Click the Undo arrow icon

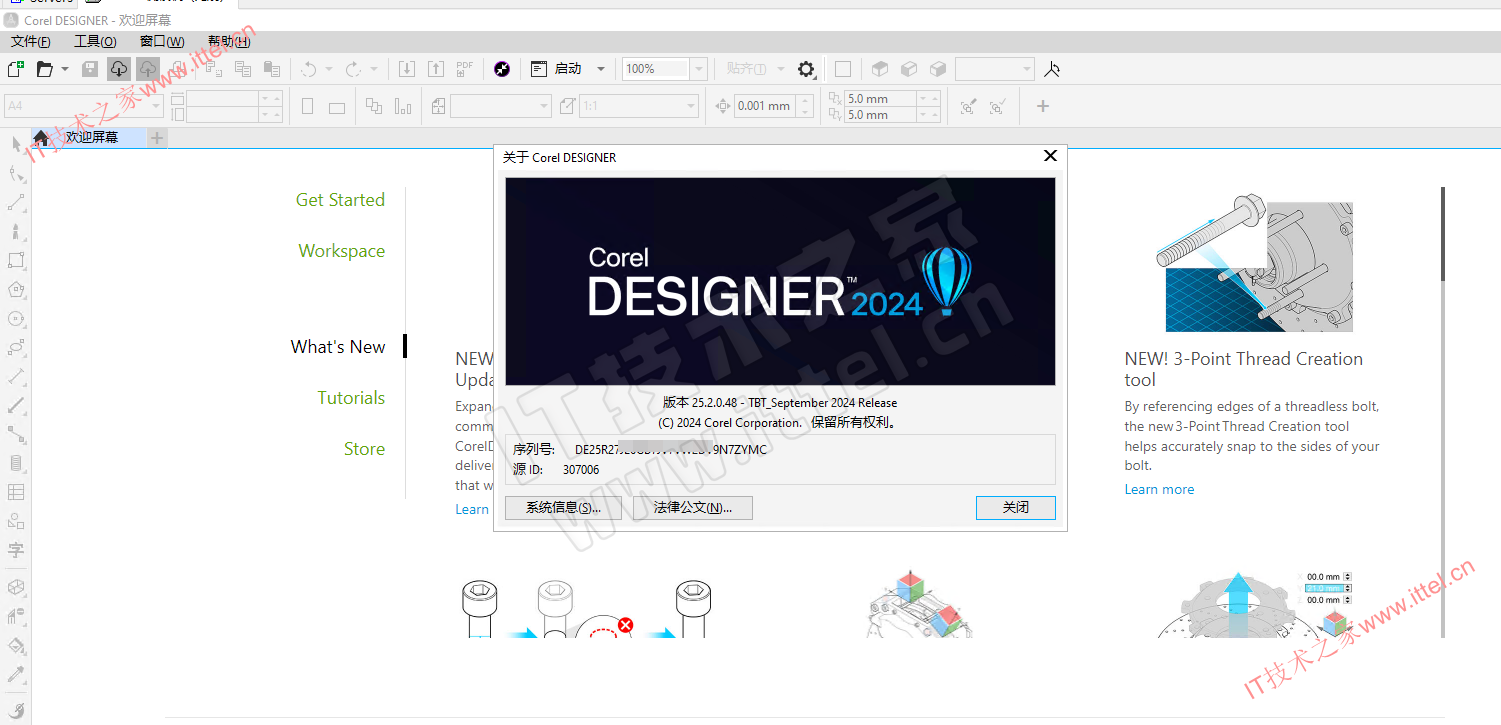click(309, 69)
